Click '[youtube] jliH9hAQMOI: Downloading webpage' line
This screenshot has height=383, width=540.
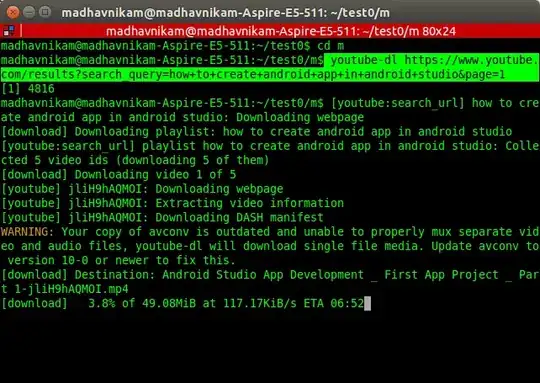pyautogui.click(x=142, y=189)
